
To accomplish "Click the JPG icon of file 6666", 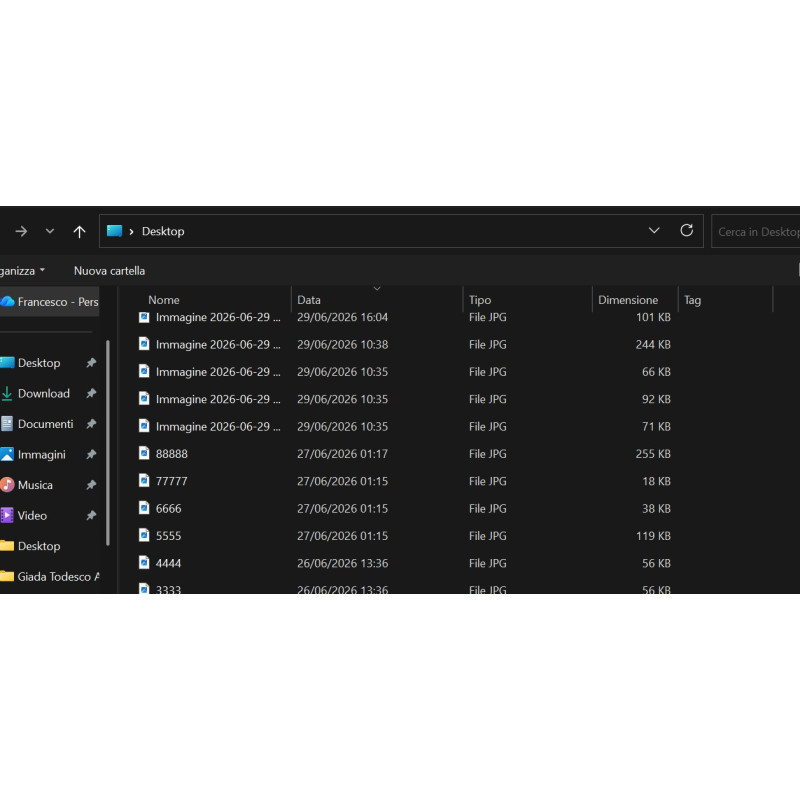I will 144,508.
